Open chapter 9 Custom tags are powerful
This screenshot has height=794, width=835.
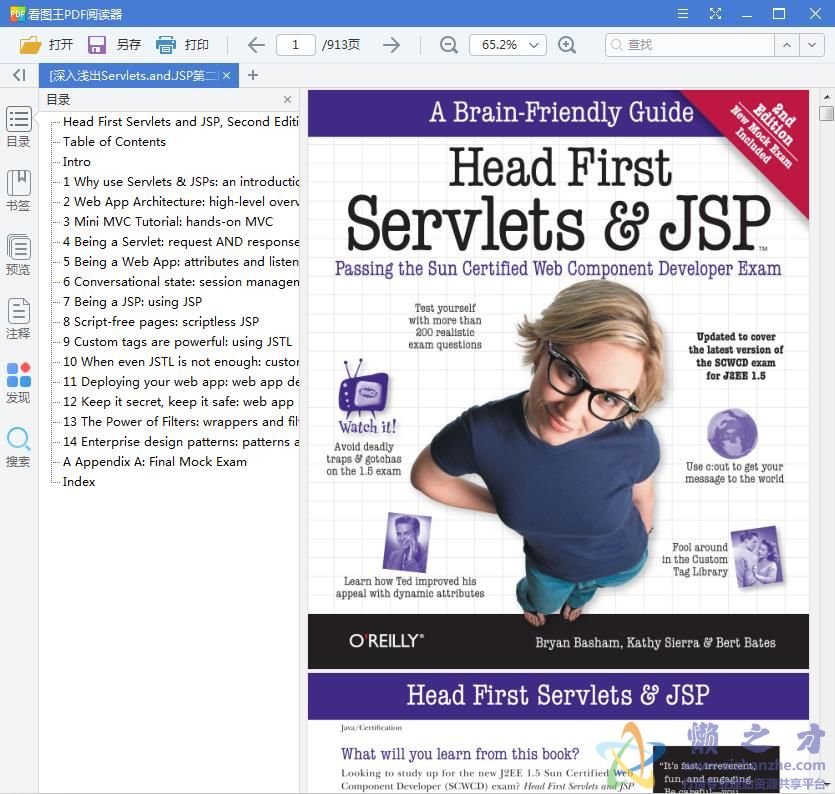tap(177, 341)
